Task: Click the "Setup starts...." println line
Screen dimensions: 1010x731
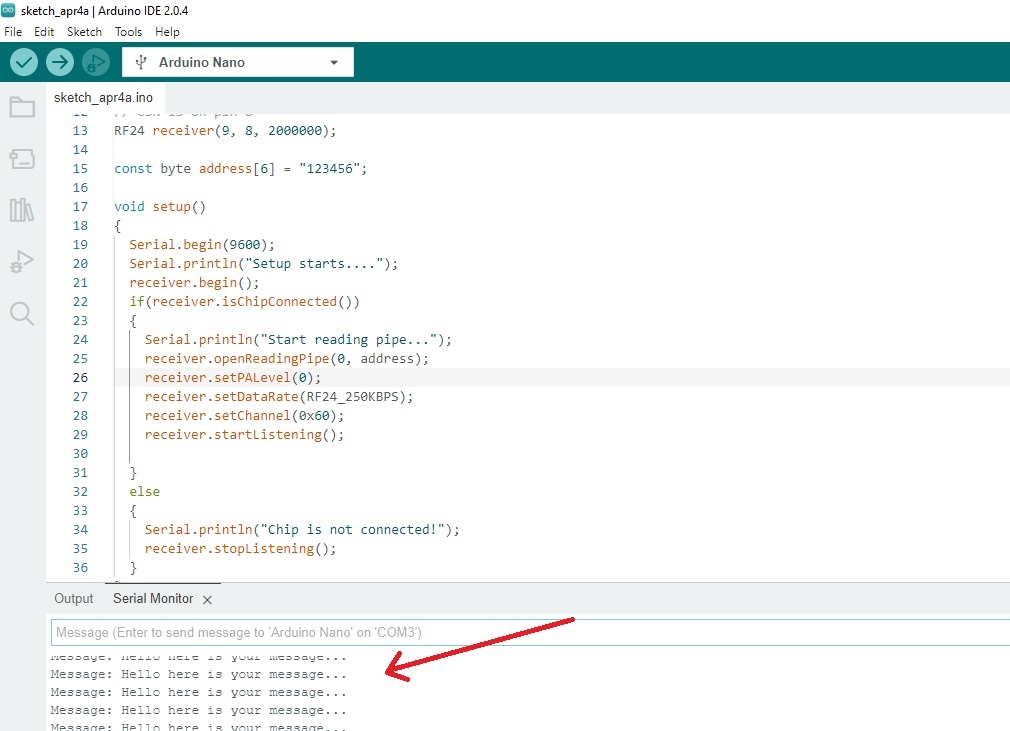Action: click(x=263, y=263)
